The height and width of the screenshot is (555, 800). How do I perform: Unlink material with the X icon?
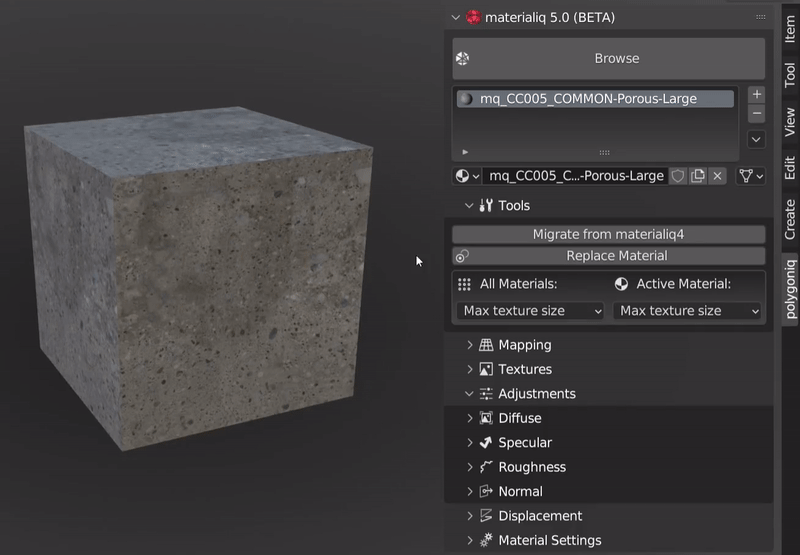pos(716,176)
